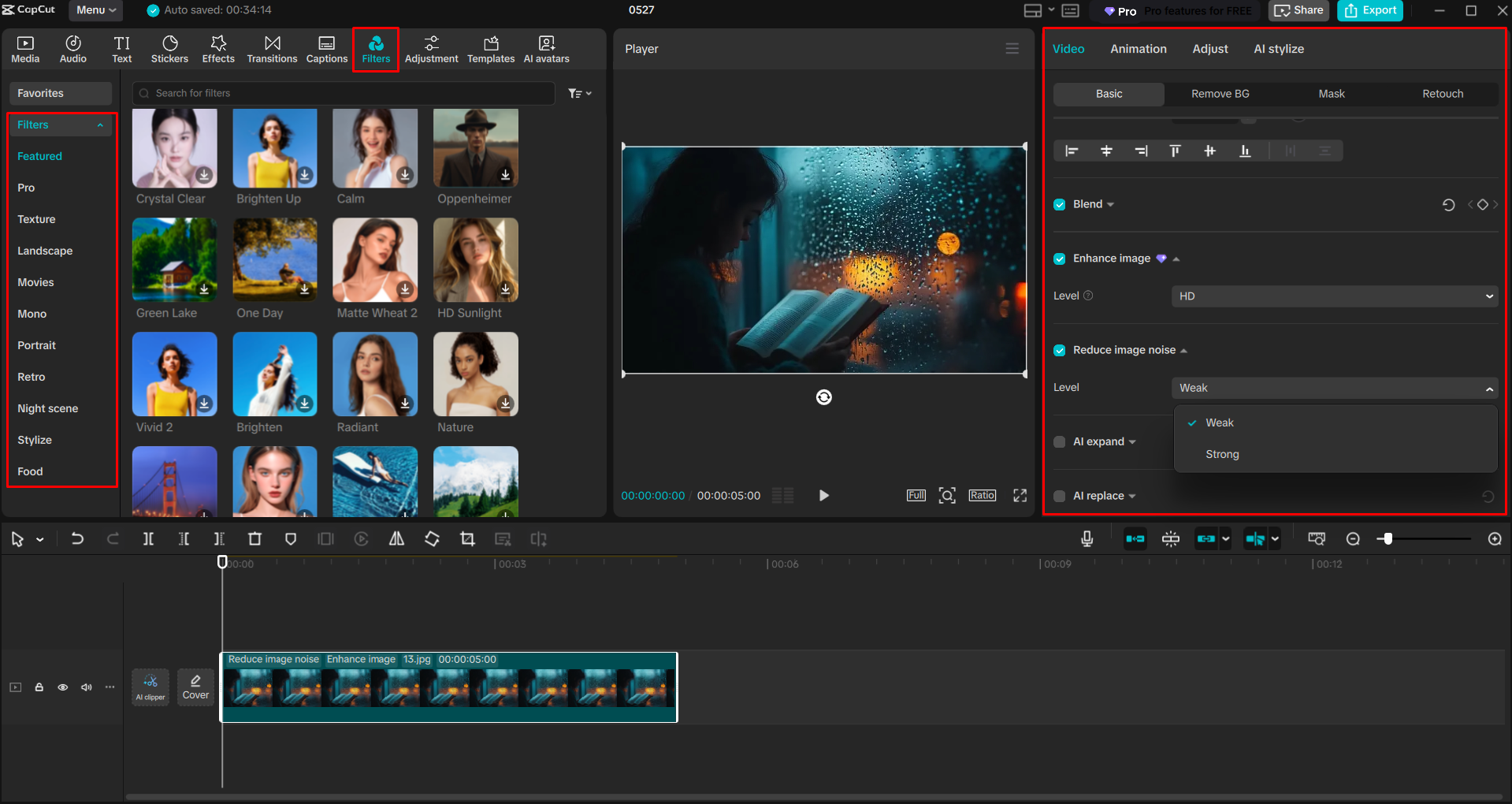Open the Stickers panel
This screenshot has height=804, width=1512.
point(169,48)
